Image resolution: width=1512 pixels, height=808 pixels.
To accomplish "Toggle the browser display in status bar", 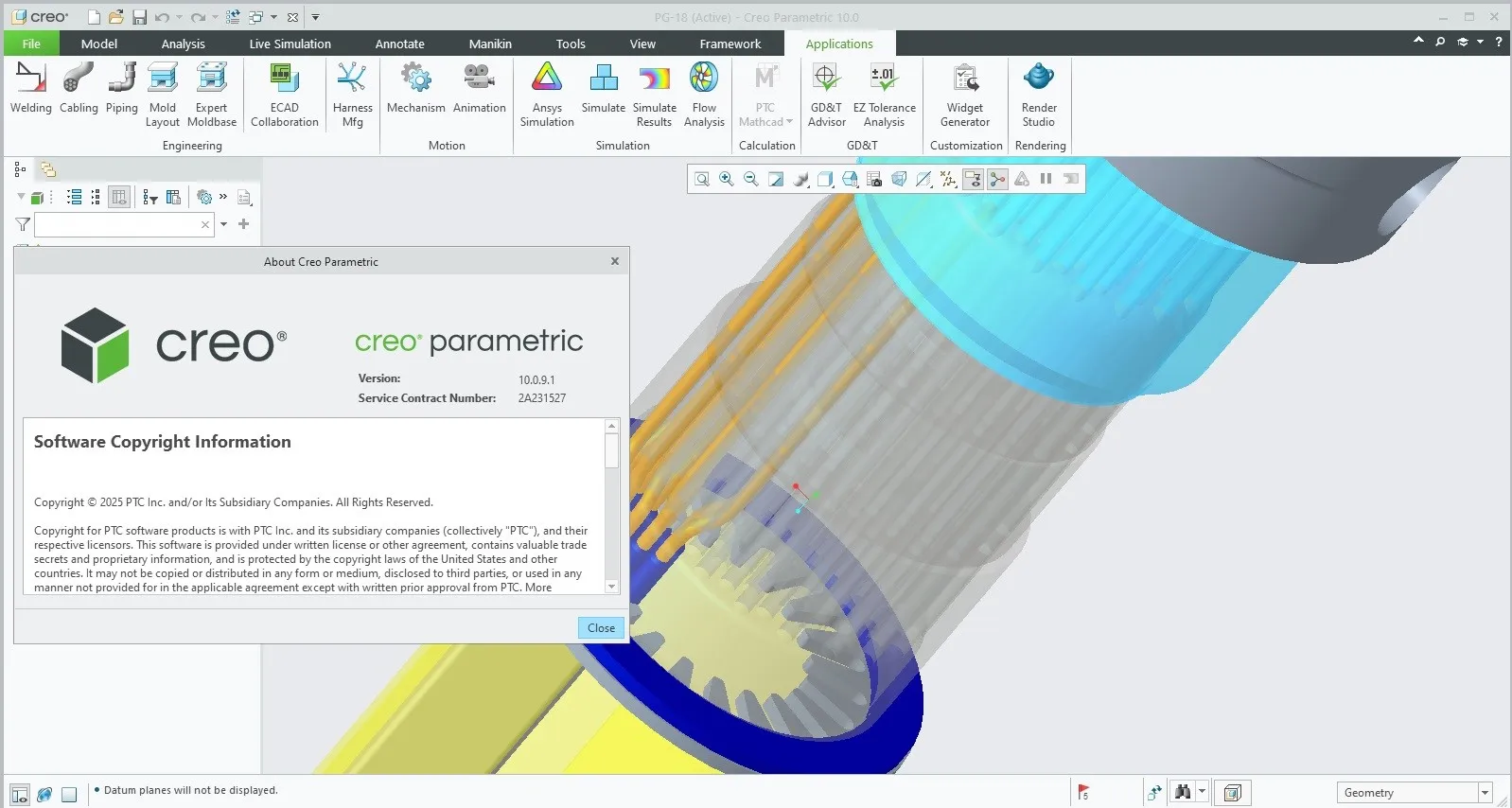I will pos(44,794).
